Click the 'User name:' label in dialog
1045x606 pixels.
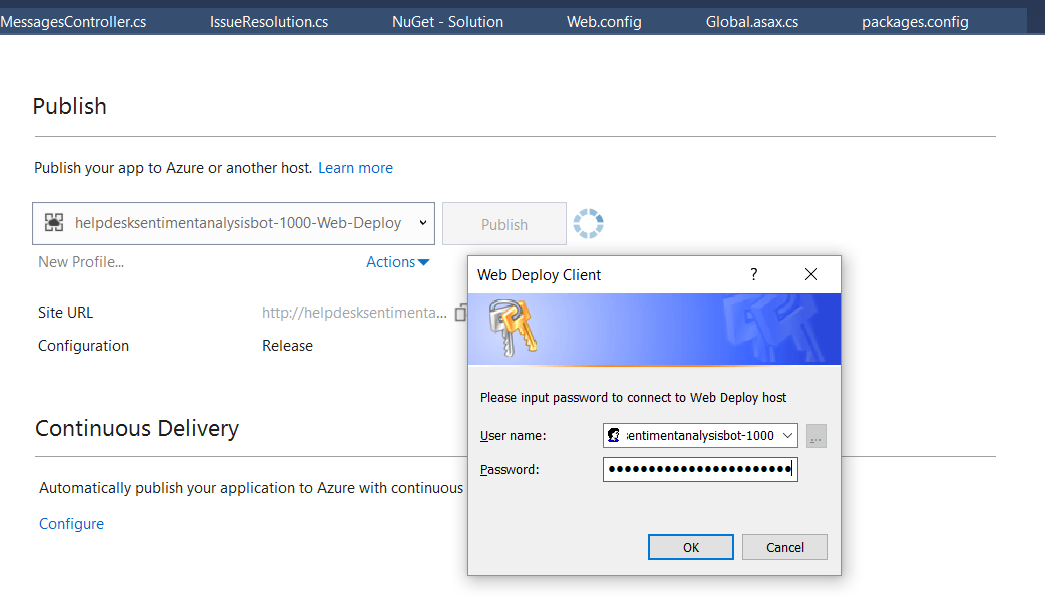tap(513, 436)
